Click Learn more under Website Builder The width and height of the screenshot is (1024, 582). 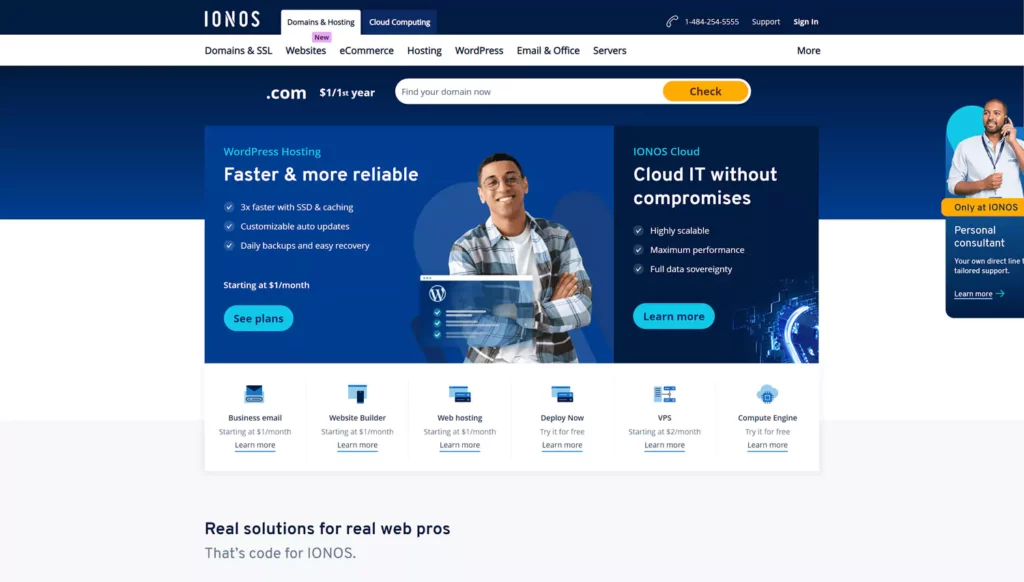(x=357, y=445)
